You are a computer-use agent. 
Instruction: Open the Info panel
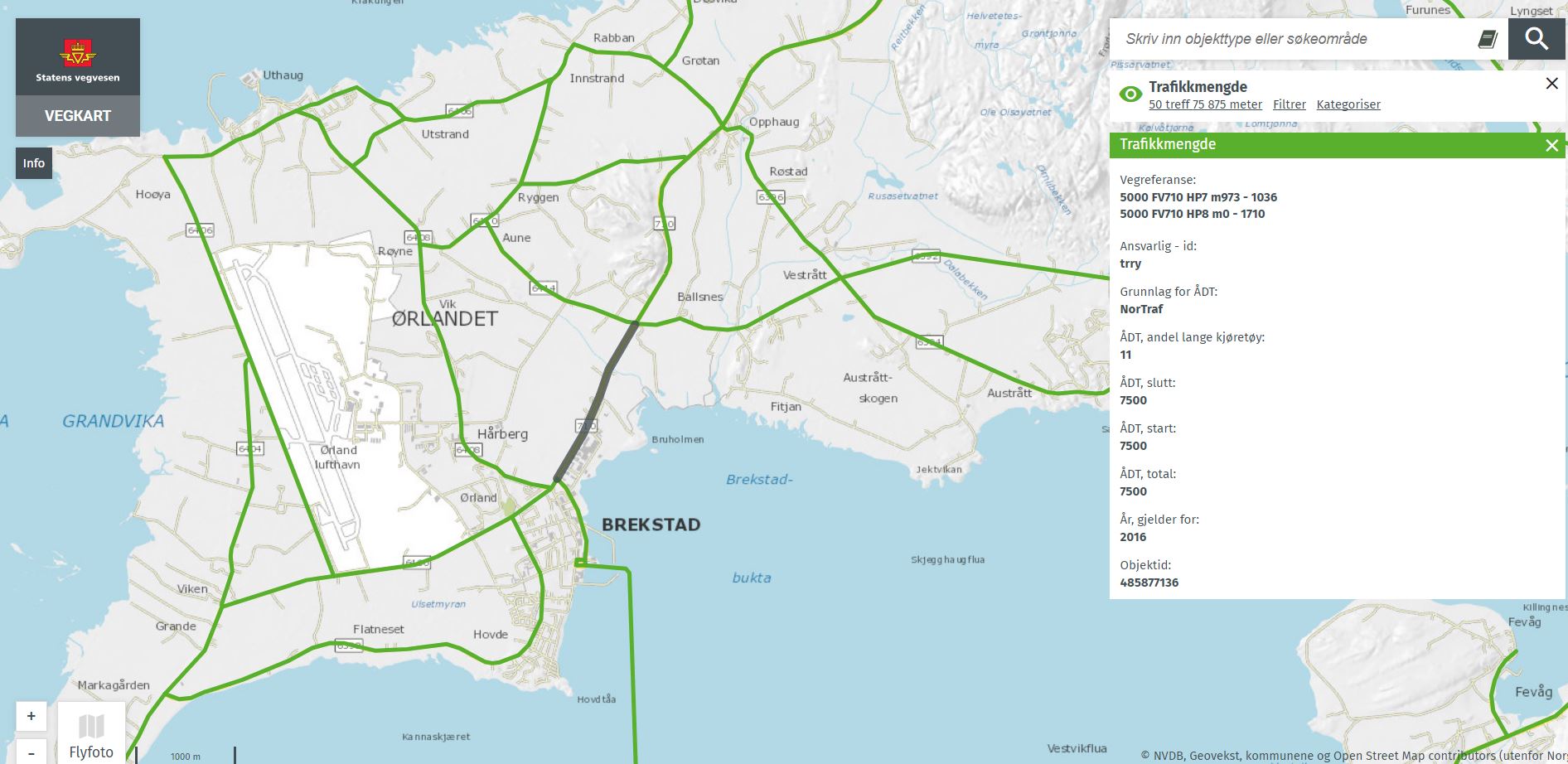tap(34, 163)
